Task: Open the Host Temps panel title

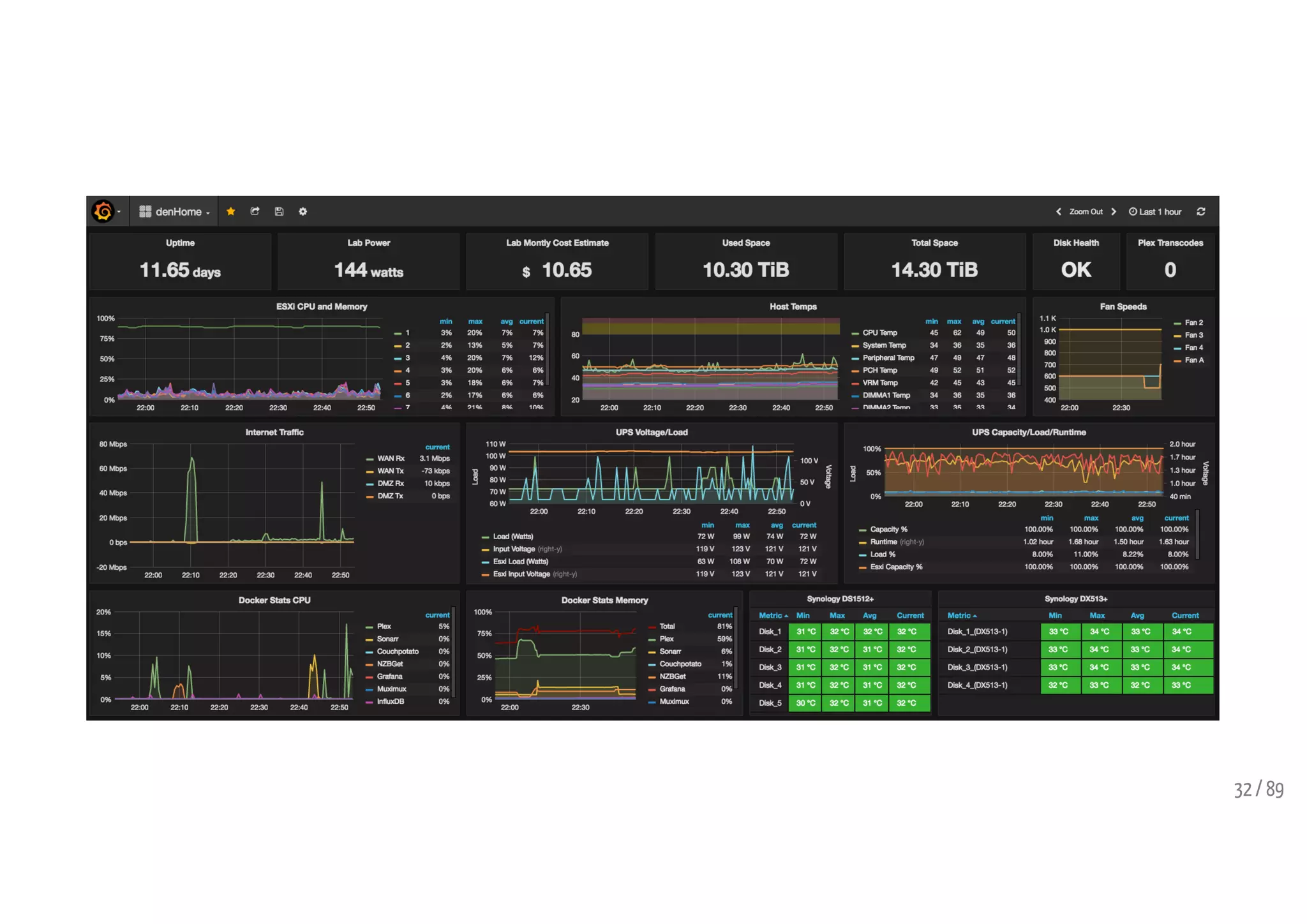Action: [x=793, y=306]
